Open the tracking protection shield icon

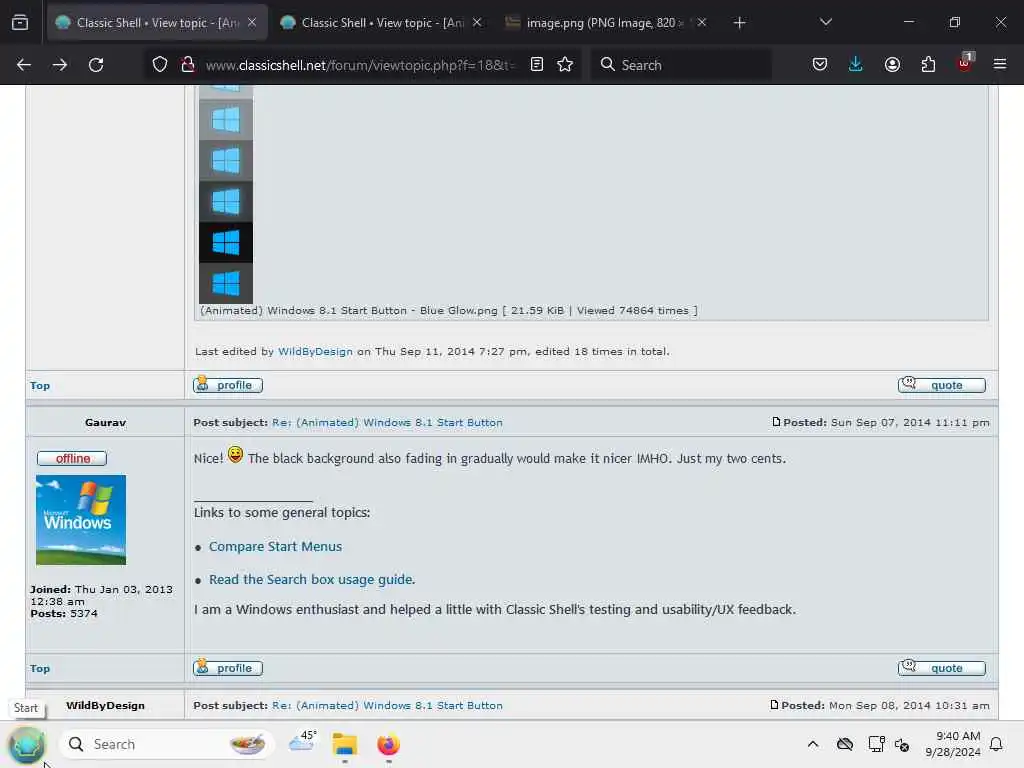pyautogui.click(x=160, y=65)
